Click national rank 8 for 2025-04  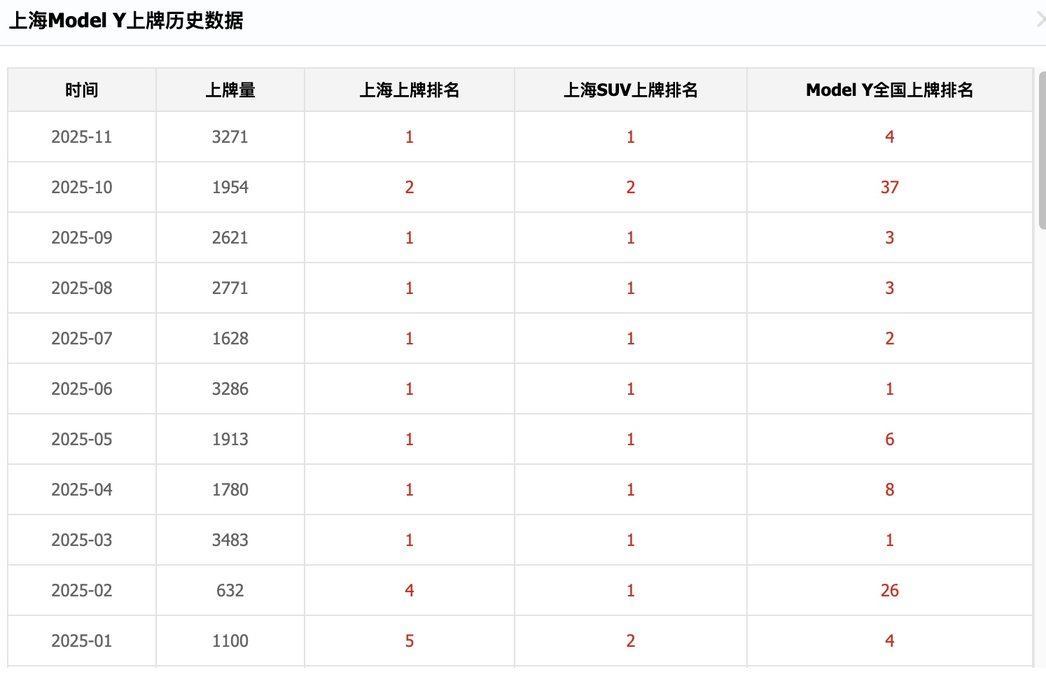(889, 490)
